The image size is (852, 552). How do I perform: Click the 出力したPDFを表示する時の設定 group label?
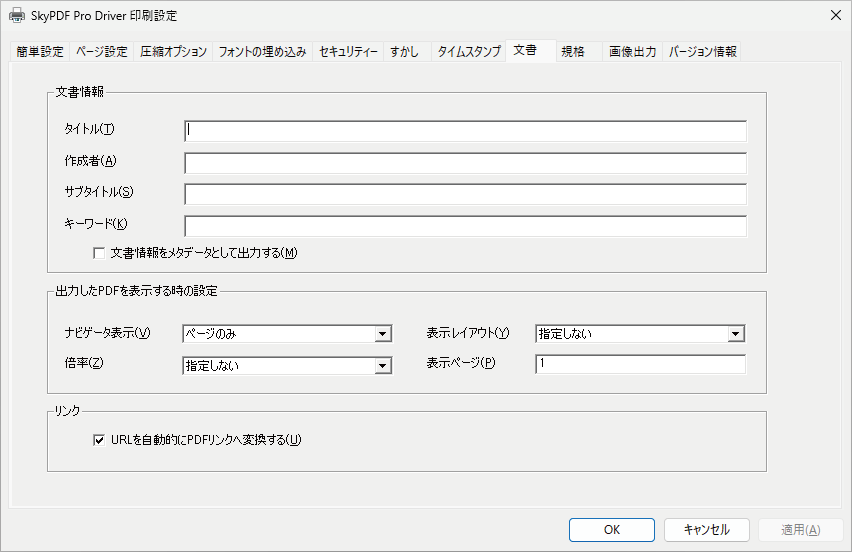(x=136, y=291)
